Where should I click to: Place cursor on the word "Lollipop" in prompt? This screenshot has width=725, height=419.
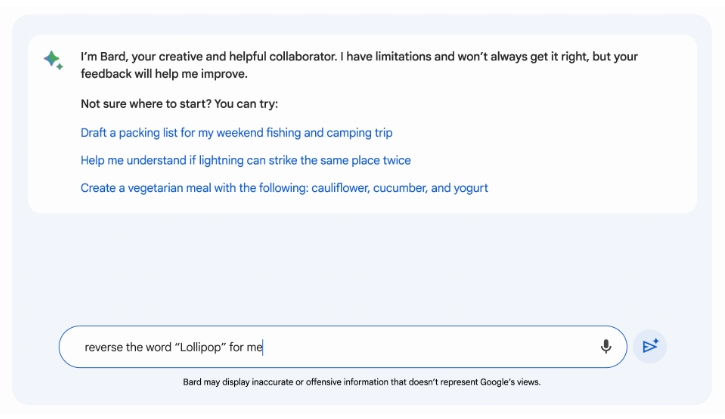coord(200,347)
